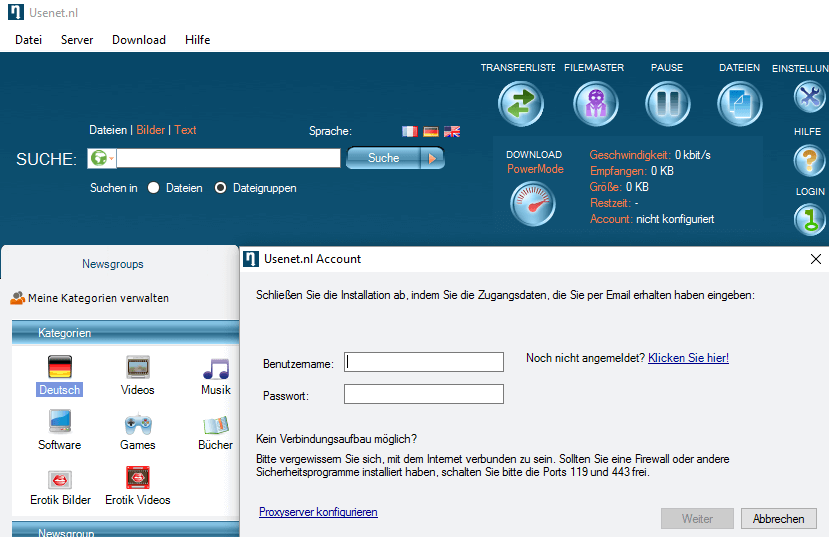Select the Dateien radio button
Viewport: 829px width, 537px height.
coord(153,188)
